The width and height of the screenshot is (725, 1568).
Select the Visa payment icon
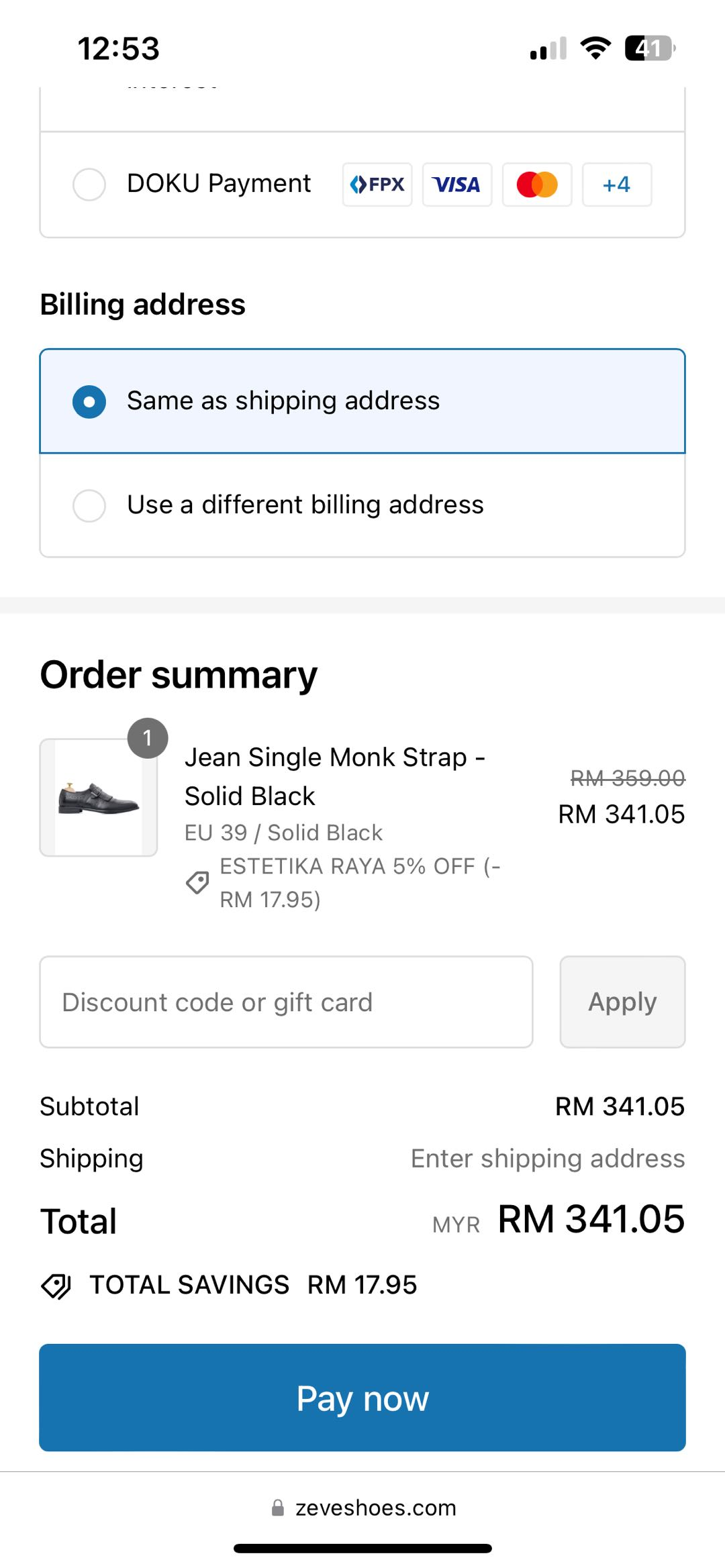tap(456, 184)
